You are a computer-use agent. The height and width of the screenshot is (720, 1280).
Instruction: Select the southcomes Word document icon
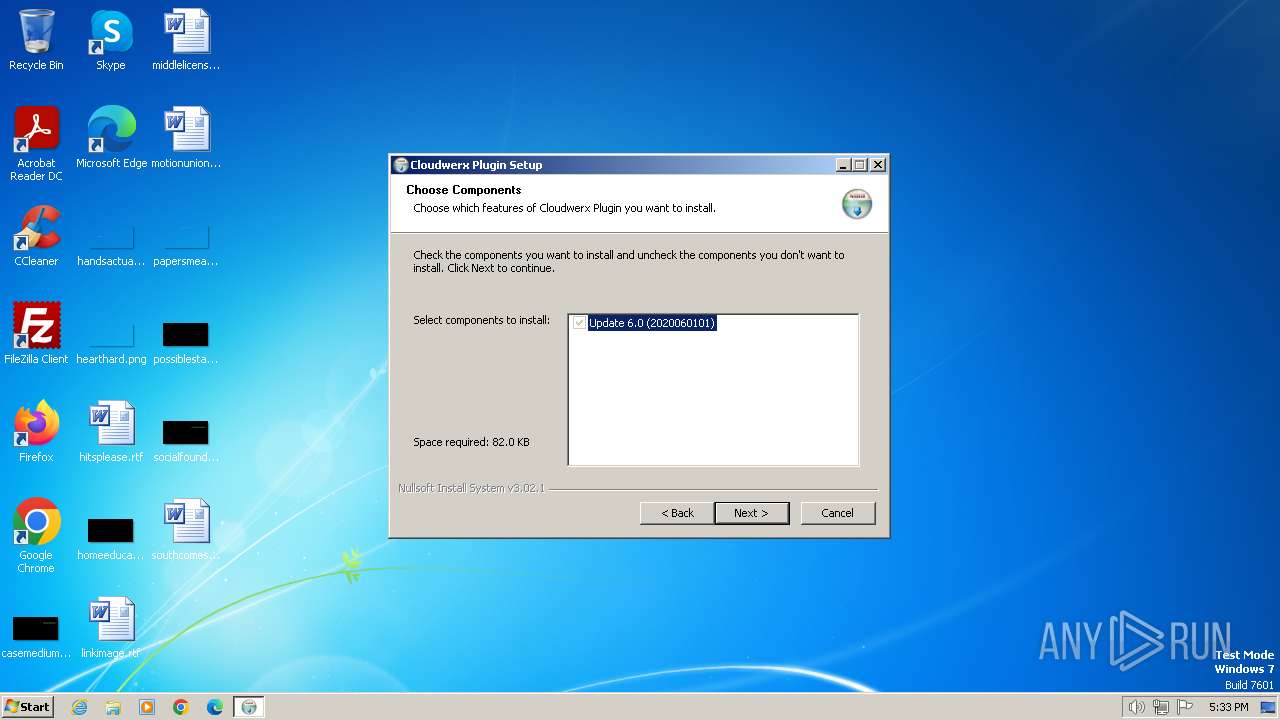[186, 530]
